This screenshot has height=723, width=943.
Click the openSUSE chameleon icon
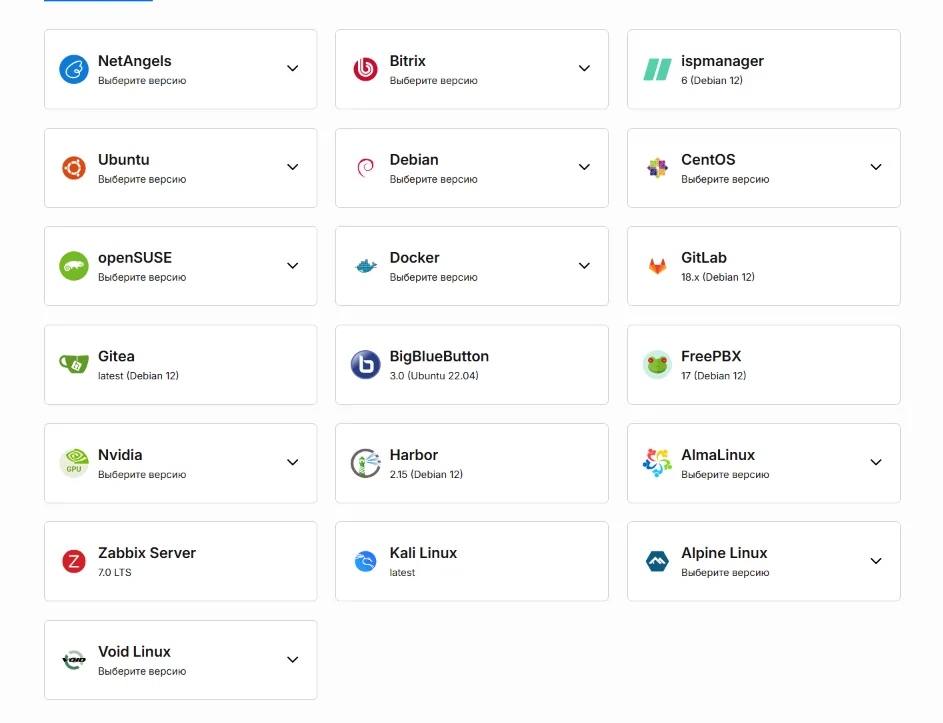74,266
